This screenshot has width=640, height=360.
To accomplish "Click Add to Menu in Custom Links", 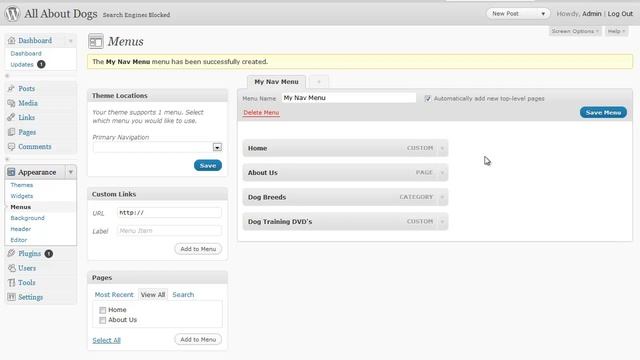I will [x=198, y=249].
